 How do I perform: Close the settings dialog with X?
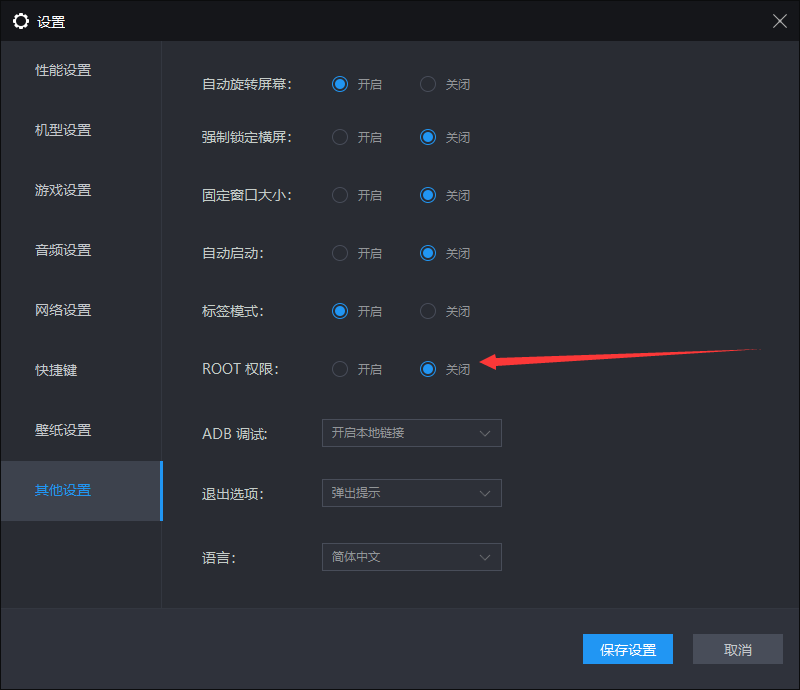(780, 21)
